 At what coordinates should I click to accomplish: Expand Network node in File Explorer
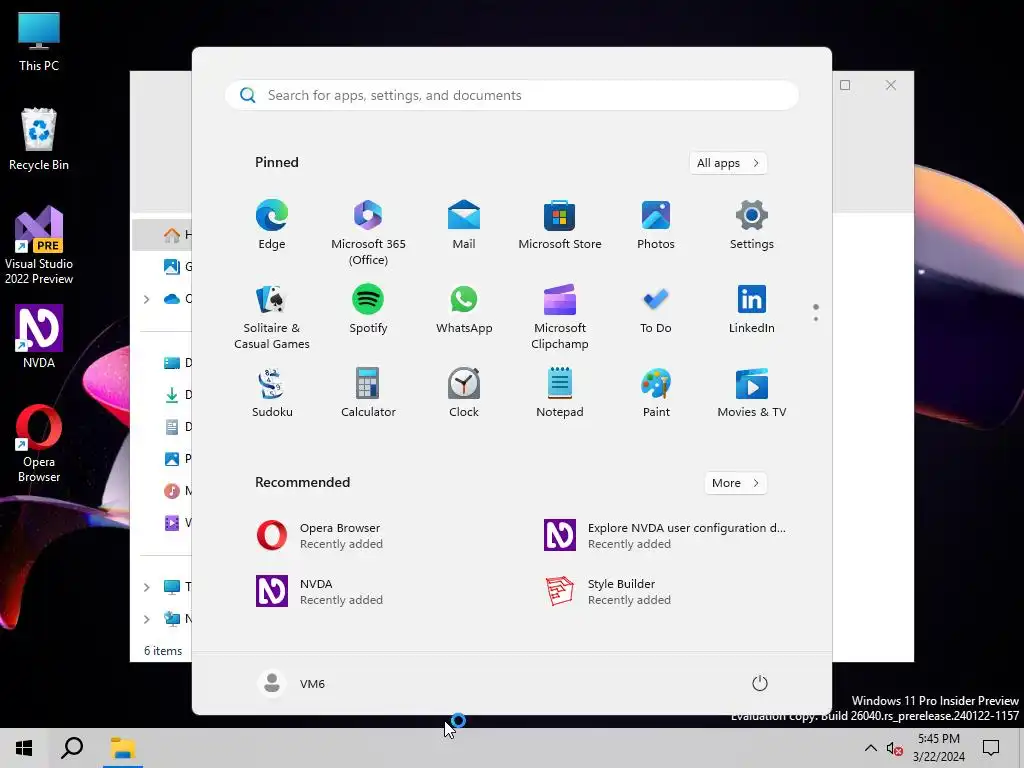pos(146,618)
